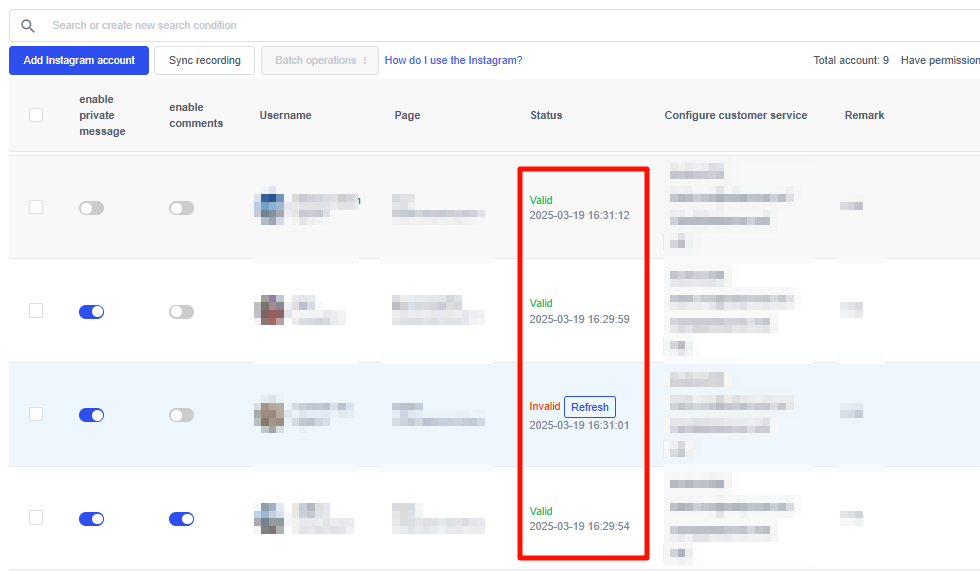Click the magnifier icon in the search bar
This screenshot has width=980, height=571.
(x=28, y=25)
